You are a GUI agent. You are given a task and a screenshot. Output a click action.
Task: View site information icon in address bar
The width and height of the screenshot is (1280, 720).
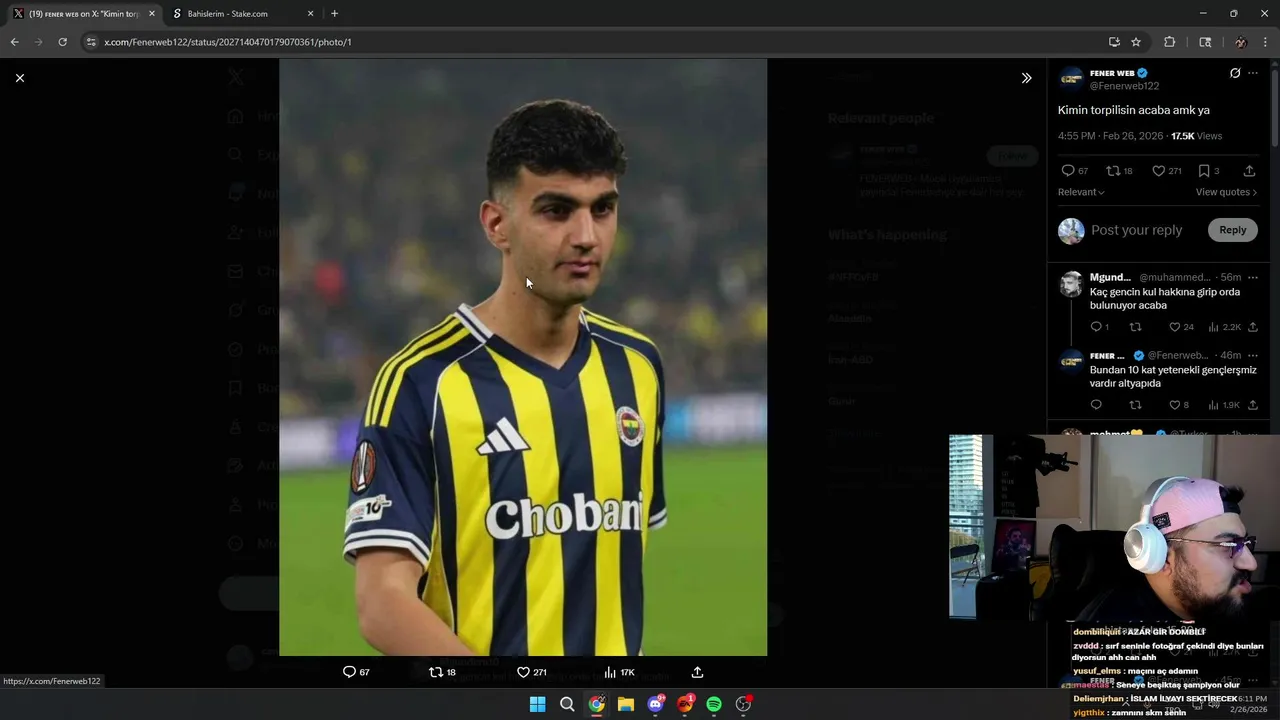pos(91,42)
